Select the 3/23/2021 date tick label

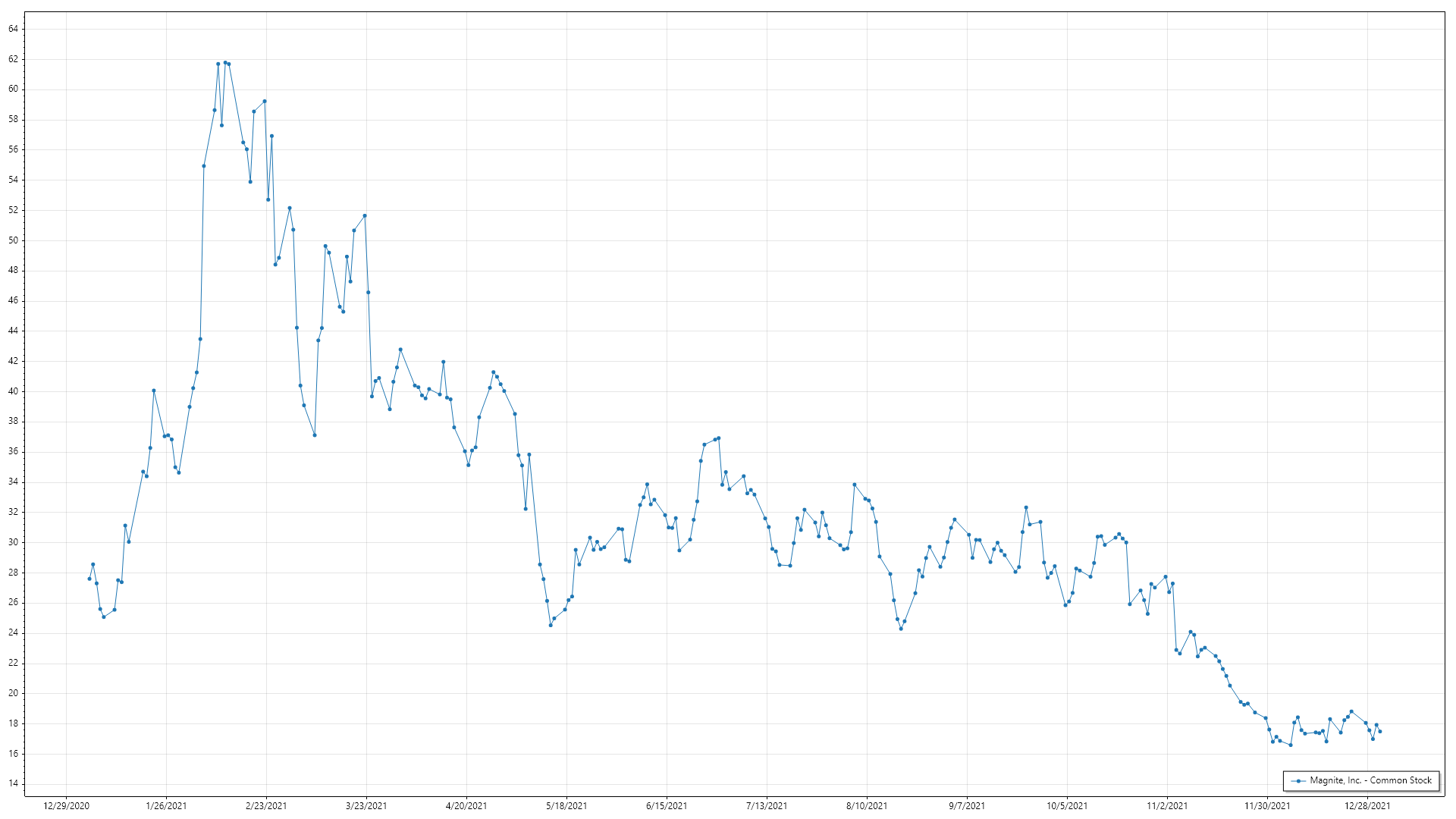[x=366, y=805]
